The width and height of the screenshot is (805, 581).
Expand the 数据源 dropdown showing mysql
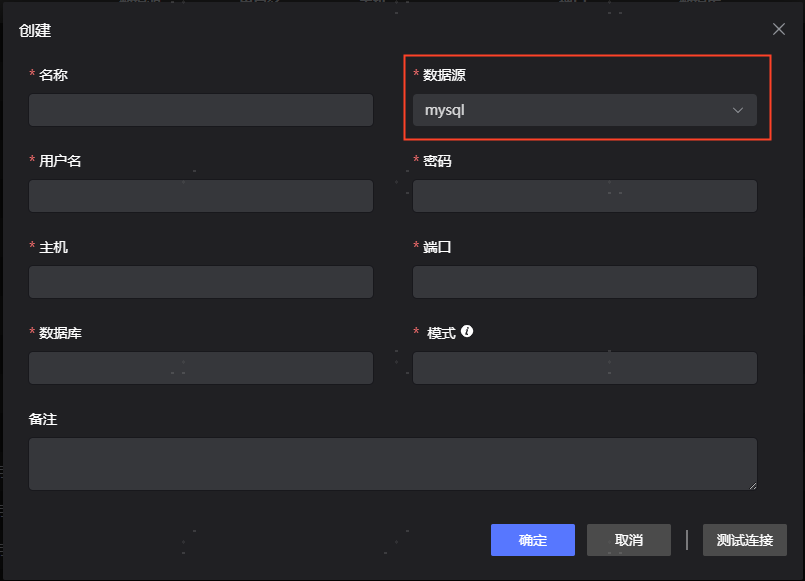(585, 110)
